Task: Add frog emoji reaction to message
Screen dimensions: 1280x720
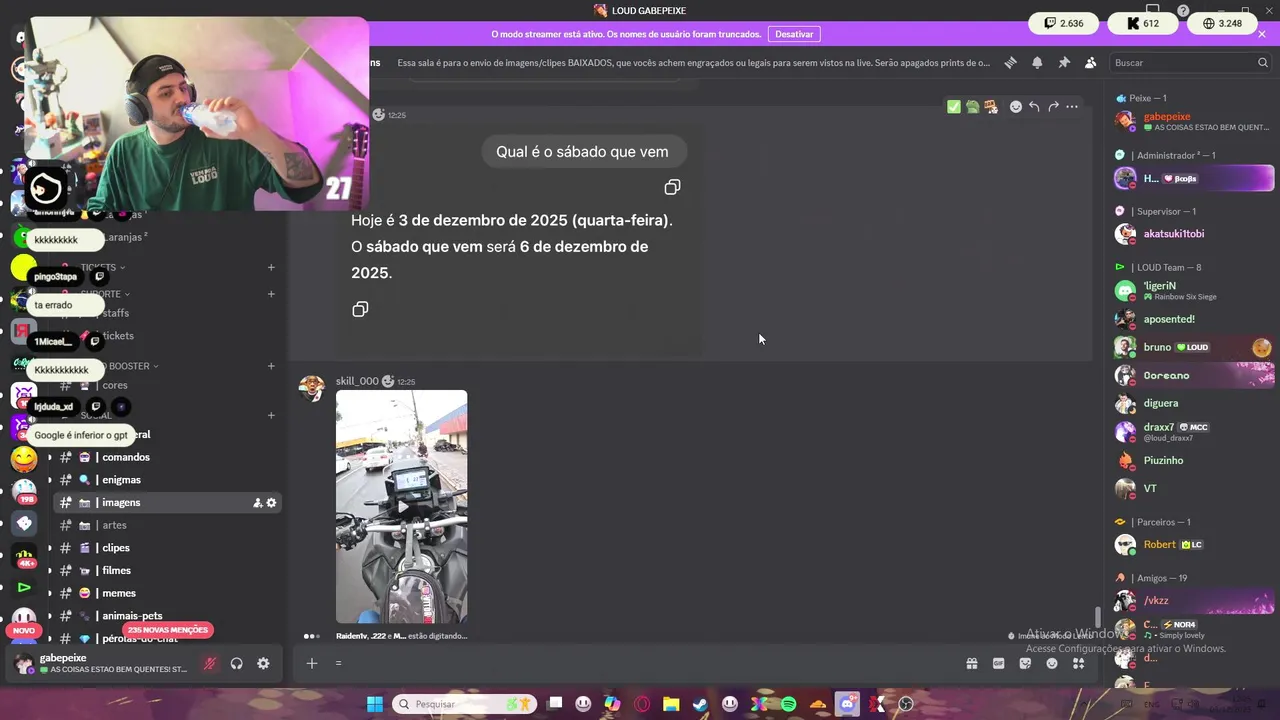Action: pyautogui.click(x=972, y=107)
